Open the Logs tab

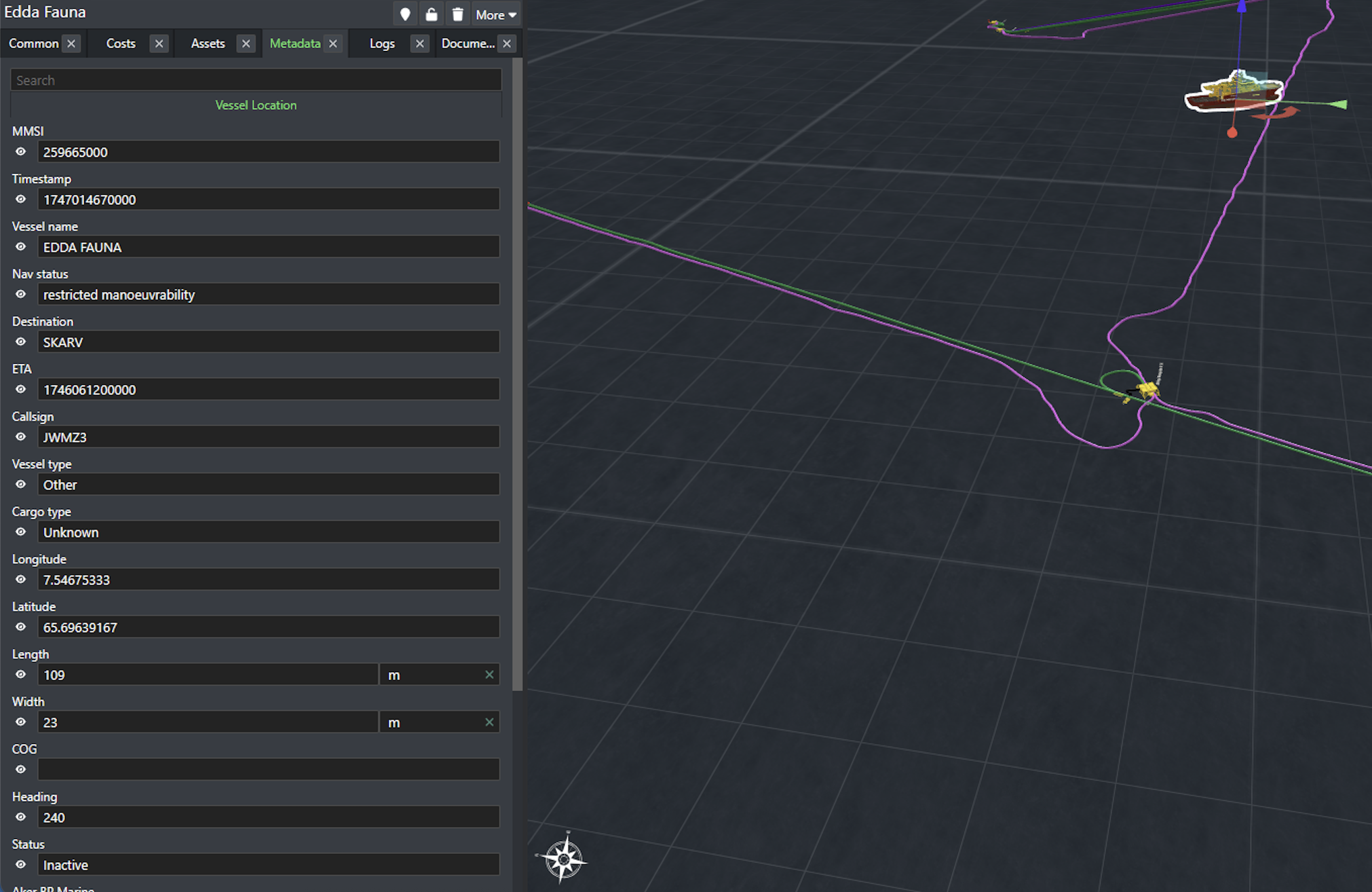tap(382, 43)
